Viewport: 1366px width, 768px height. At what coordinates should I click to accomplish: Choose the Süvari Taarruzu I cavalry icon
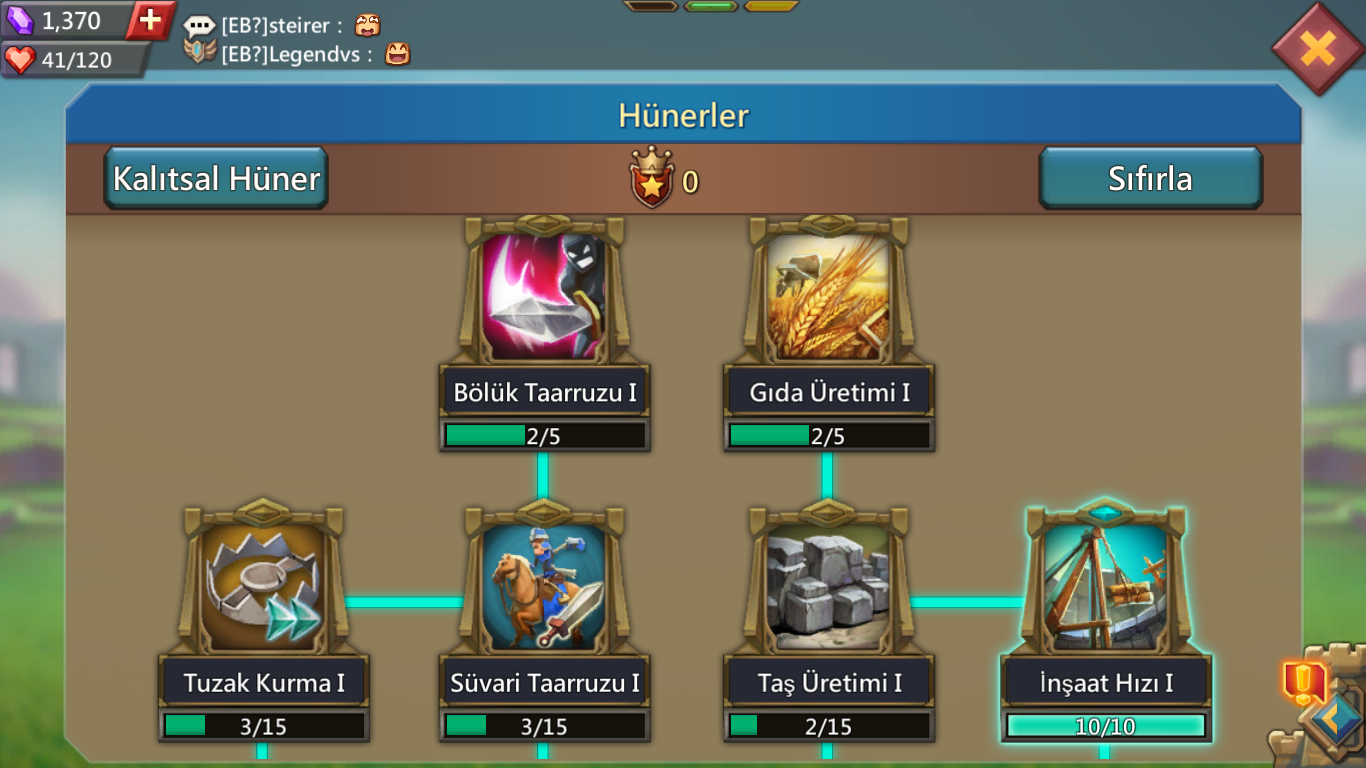544,586
